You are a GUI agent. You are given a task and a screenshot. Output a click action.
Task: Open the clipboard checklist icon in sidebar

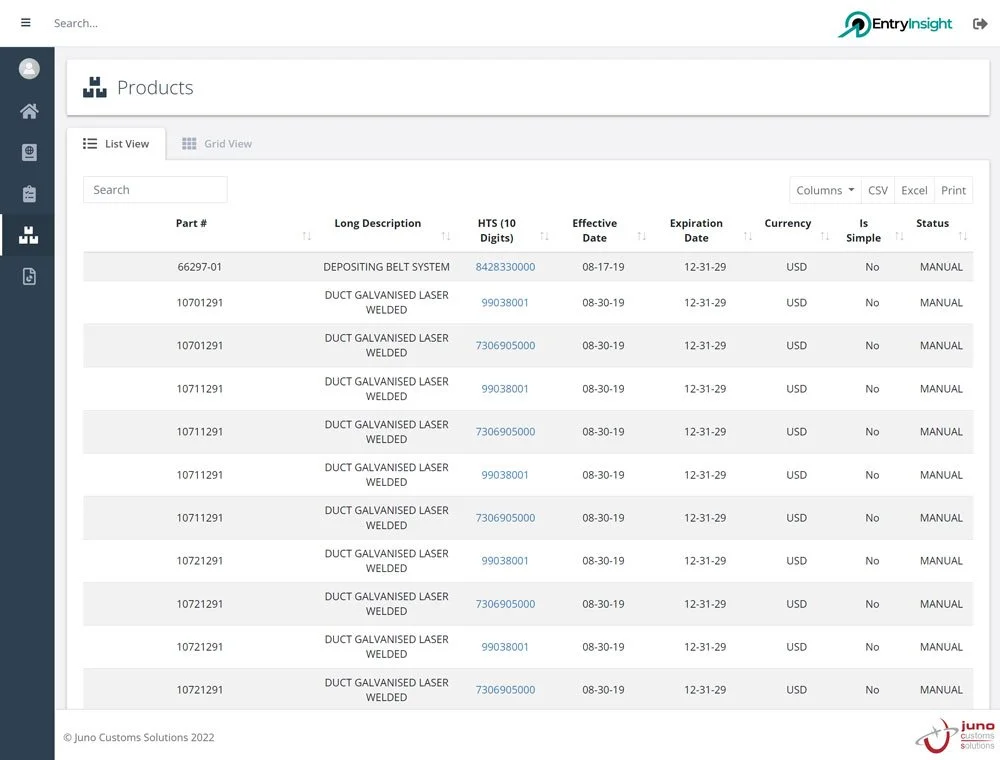click(27, 194)
